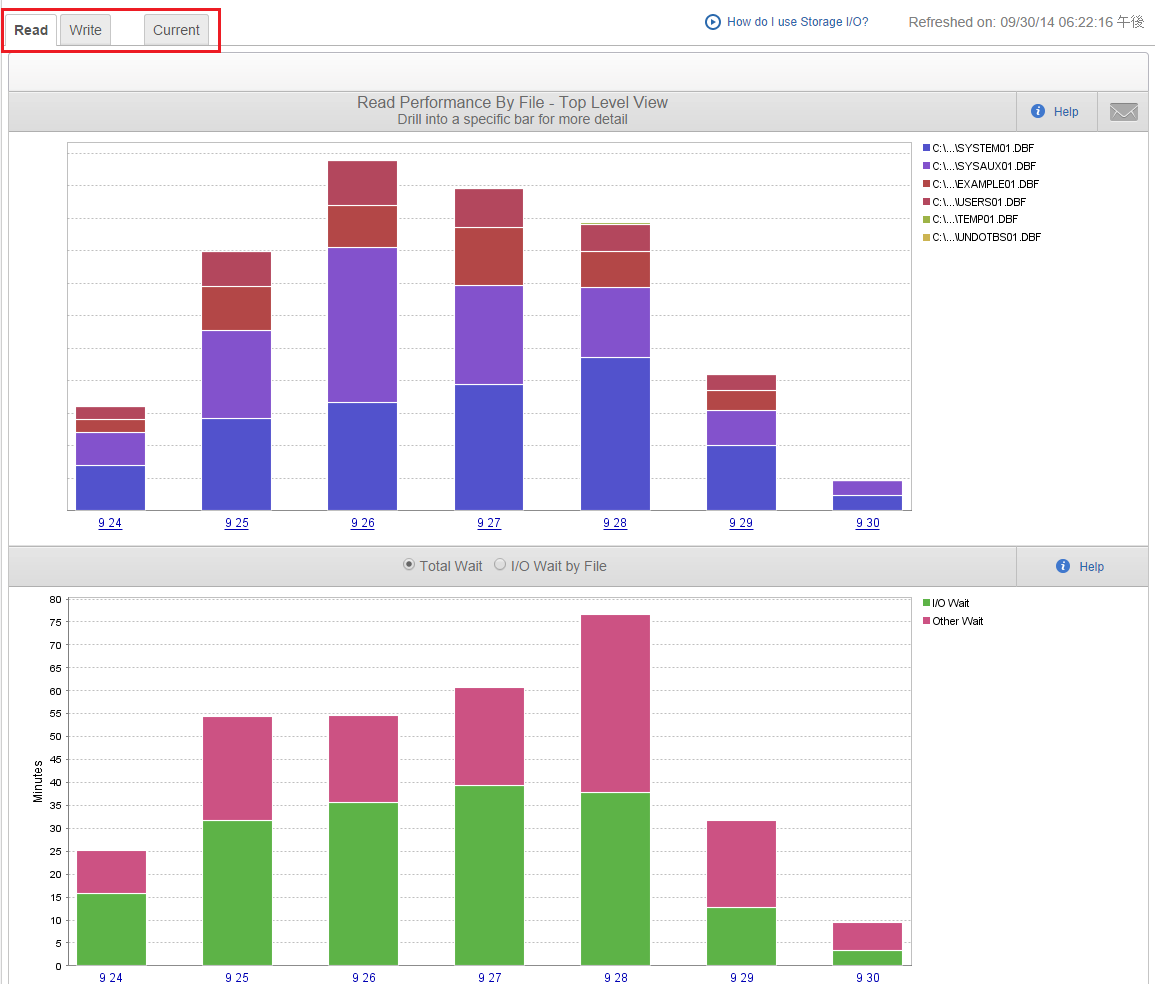Click the 9 28 green I/O Wait bar
Screen dimensions: 1155x984
(615, 878)
